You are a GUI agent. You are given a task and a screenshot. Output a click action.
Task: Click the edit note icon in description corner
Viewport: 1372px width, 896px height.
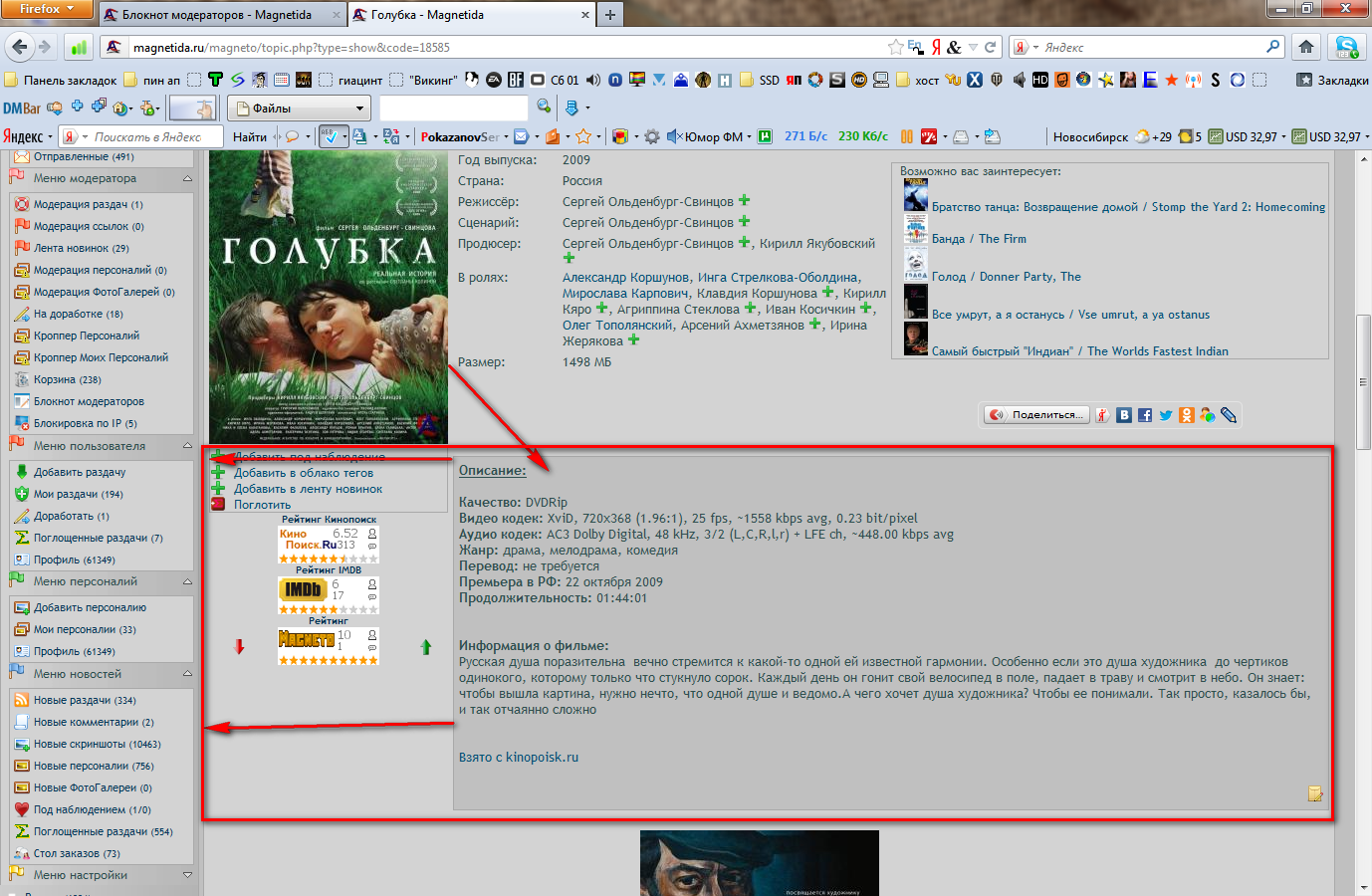point(1315,793)
